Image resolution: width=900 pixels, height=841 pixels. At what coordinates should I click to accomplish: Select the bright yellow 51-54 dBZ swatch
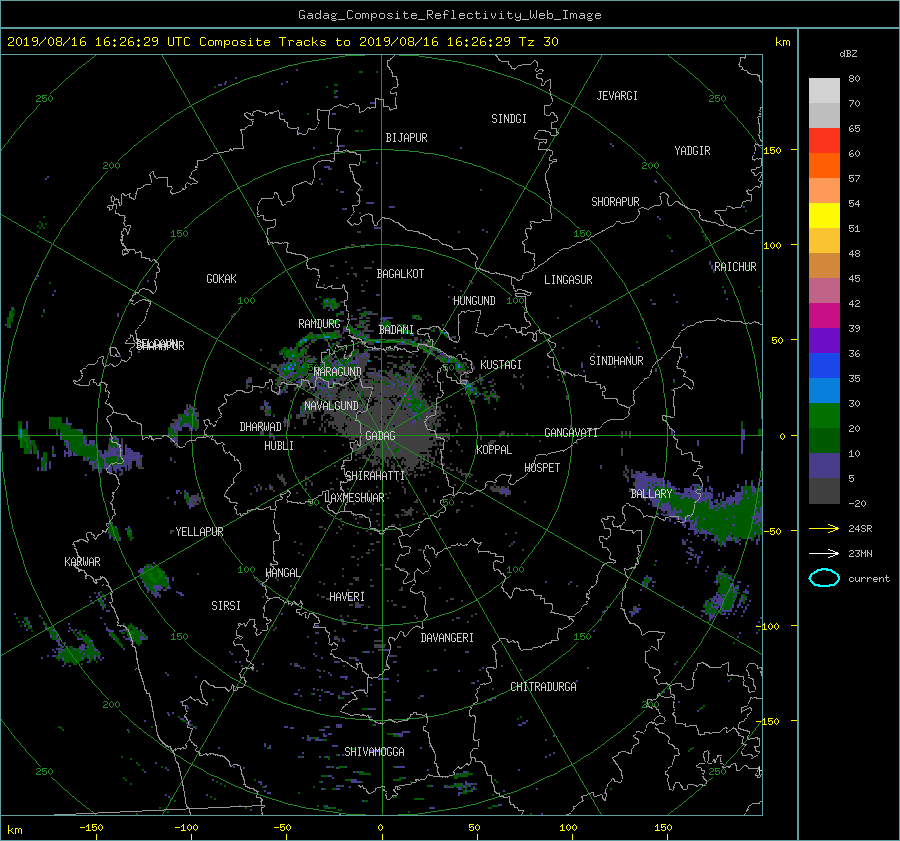pos(824,216)
